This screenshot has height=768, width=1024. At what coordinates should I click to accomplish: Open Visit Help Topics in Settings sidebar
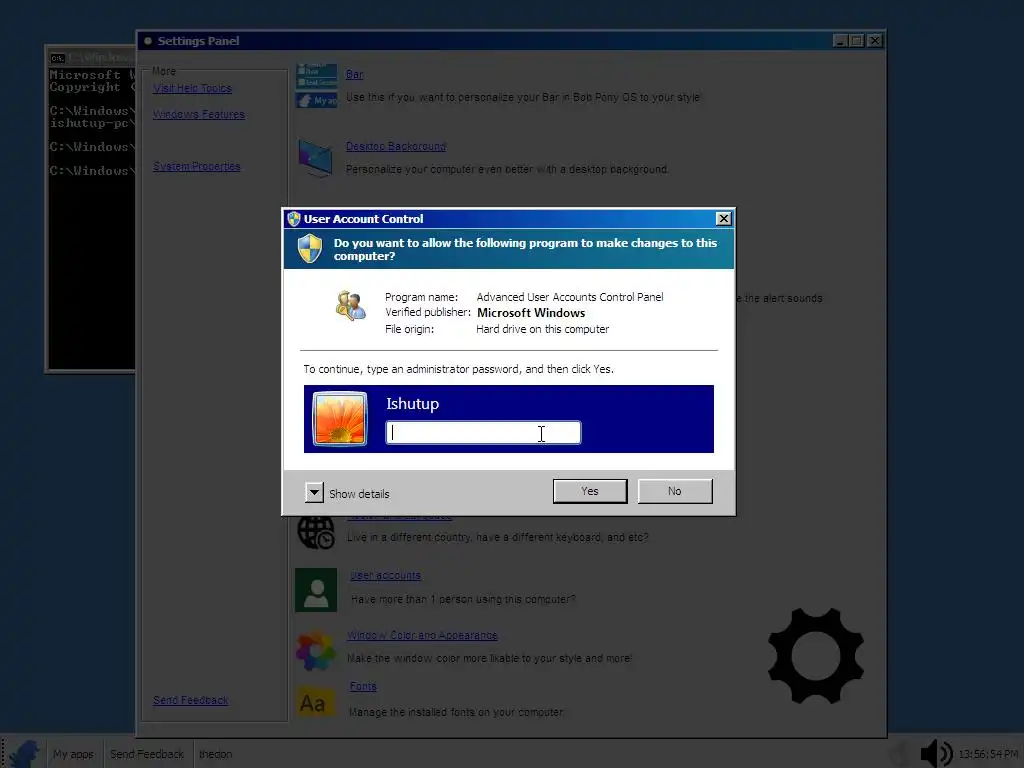(192, 88)
